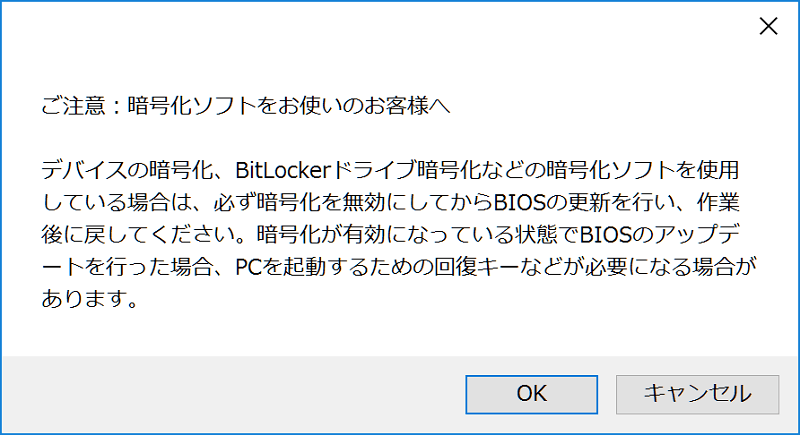This screenshot has height=435, width=800.
Task: Click the word 作業 ending the second line
Action: 718,202
